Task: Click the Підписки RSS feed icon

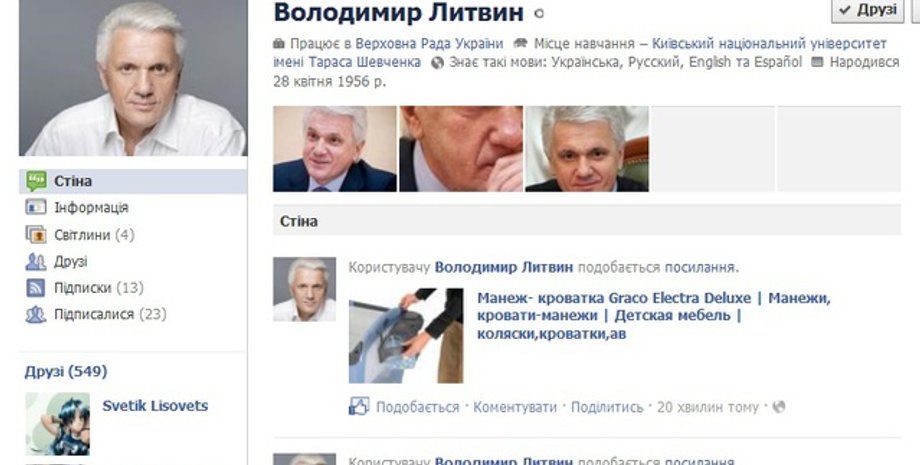Action: pyautogui.click(x=36, y=288)
